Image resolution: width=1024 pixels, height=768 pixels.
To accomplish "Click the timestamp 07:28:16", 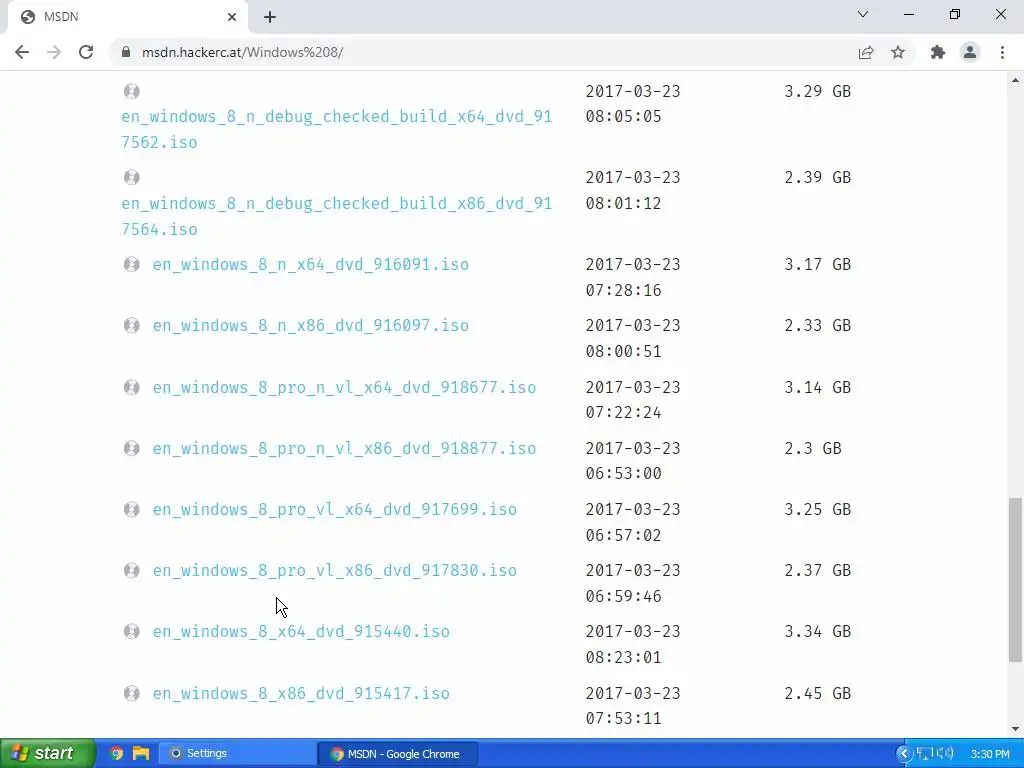I will click(624, 291).
